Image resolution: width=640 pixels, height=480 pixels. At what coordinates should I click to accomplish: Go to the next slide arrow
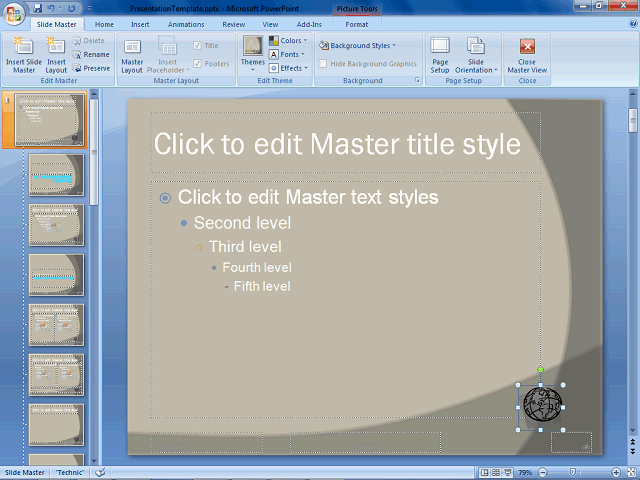coord(633,451)
